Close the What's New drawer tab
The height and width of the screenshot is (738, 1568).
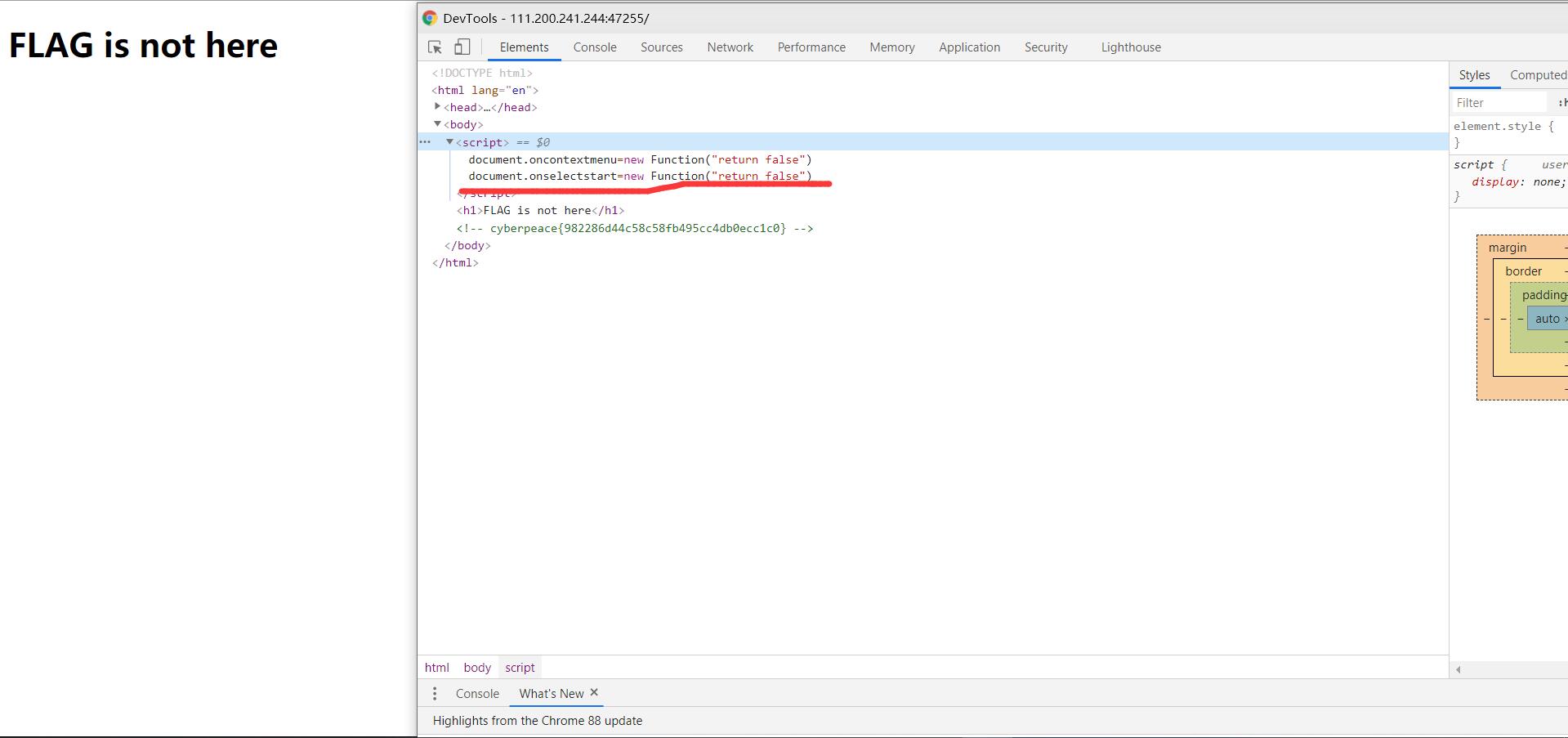[x=594, y=692]
